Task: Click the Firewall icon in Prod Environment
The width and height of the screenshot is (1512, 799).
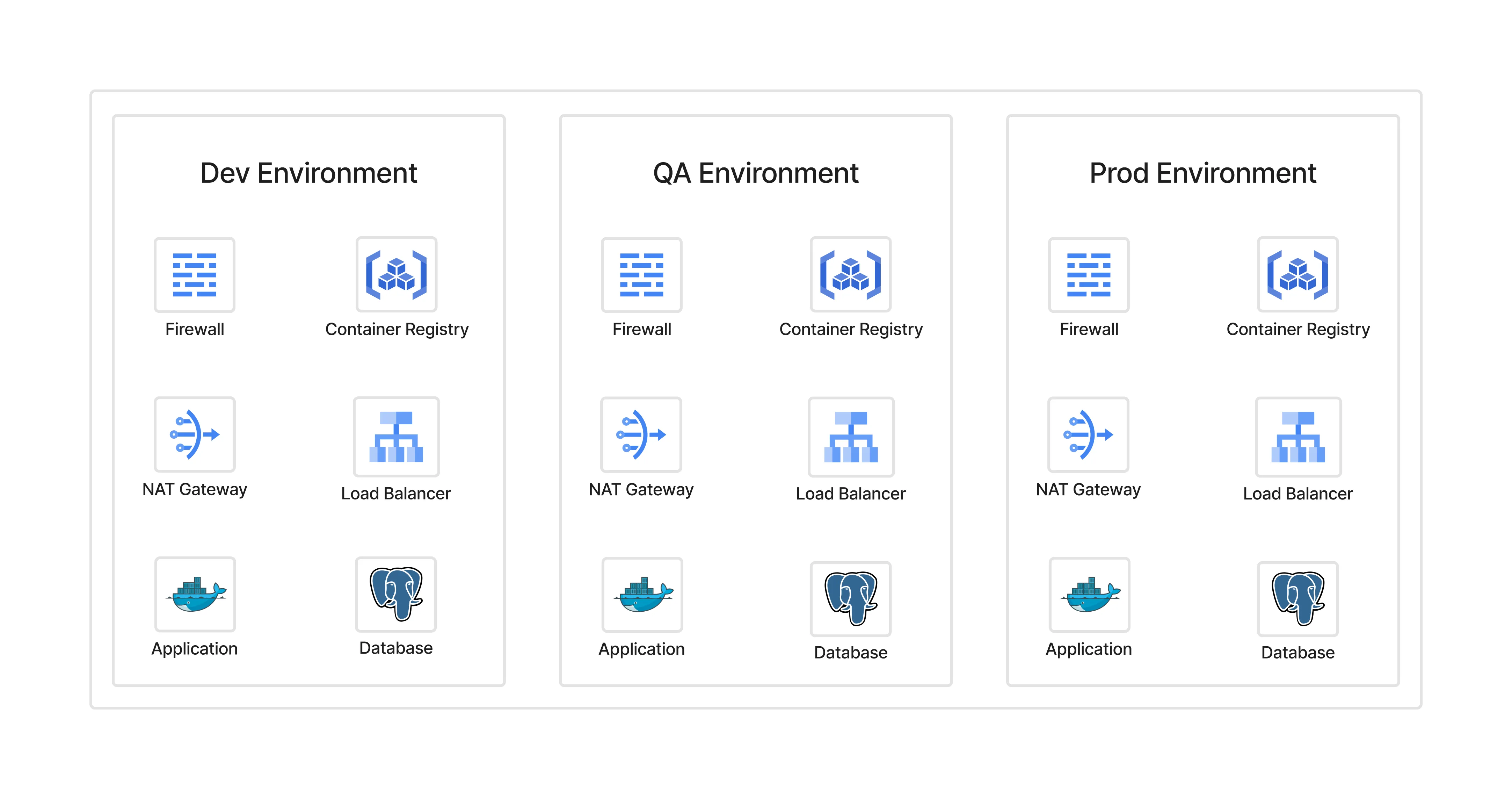Action: tap(1088, 275)
